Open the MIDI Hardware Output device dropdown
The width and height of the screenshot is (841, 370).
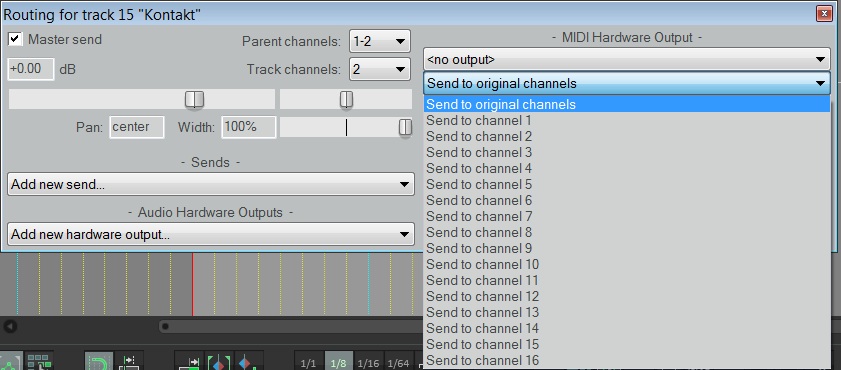coord(626,60)
